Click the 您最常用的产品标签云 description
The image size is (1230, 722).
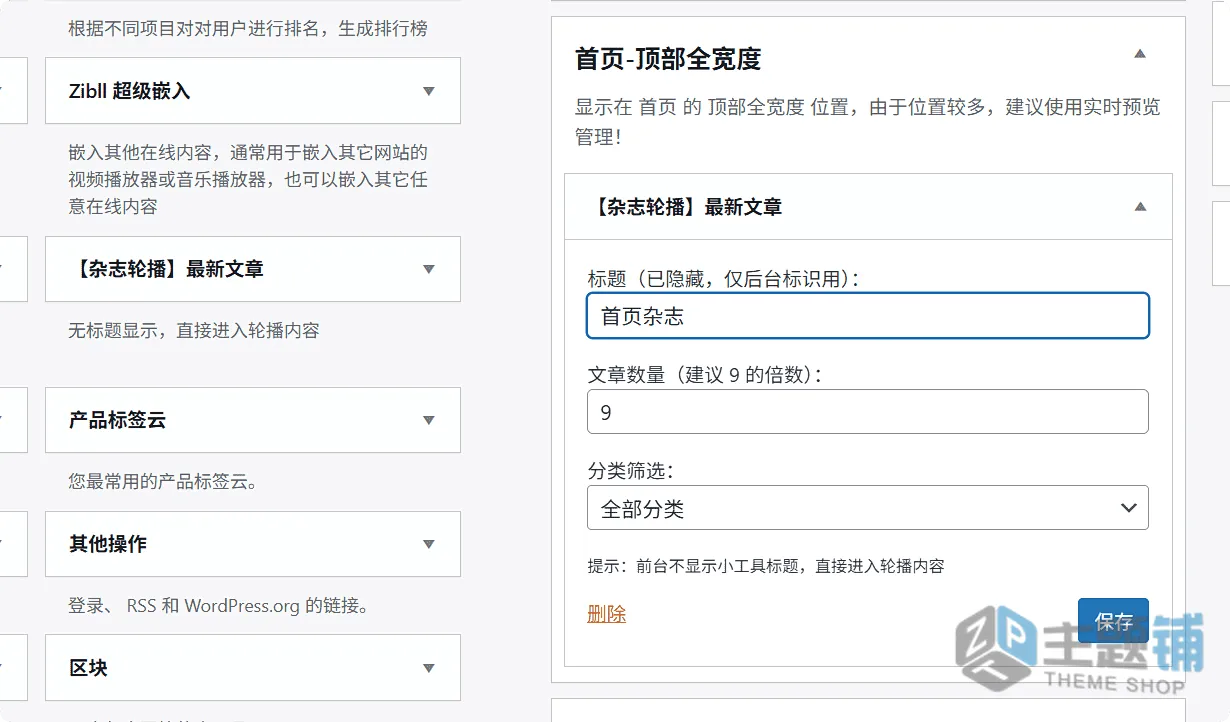click(x=164, y=482)
